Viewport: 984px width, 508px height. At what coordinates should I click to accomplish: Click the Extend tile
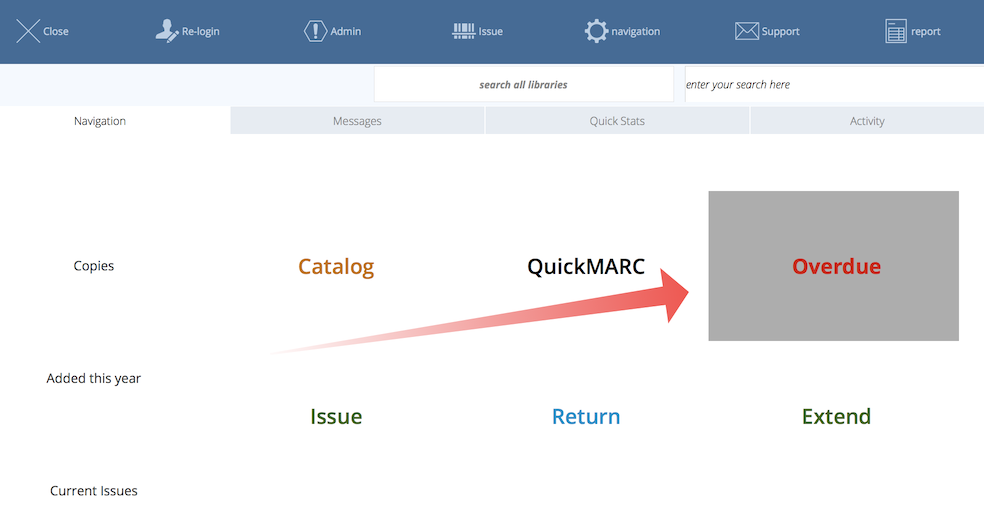836,417
